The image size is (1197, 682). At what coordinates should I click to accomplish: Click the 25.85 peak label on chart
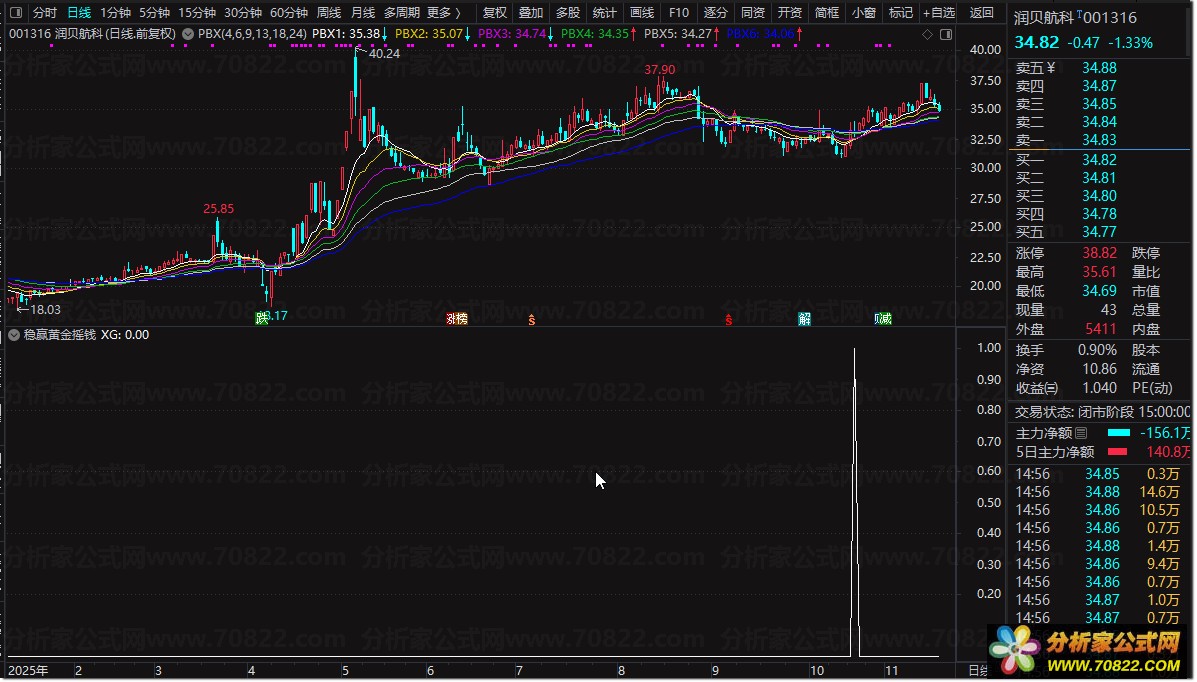pyautogui.click(x=218, y=208)
